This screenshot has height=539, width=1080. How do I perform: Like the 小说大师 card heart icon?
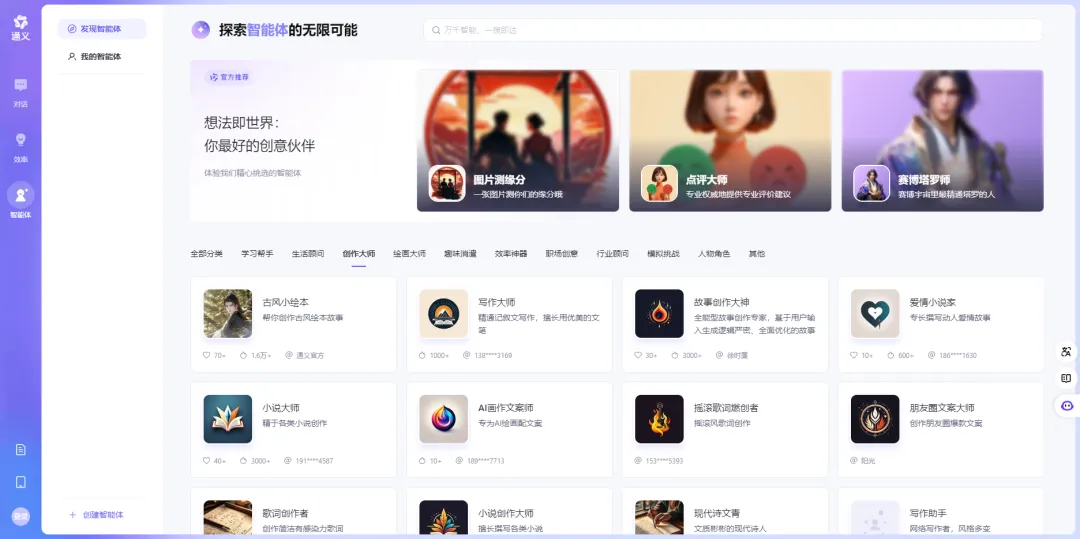206,461
